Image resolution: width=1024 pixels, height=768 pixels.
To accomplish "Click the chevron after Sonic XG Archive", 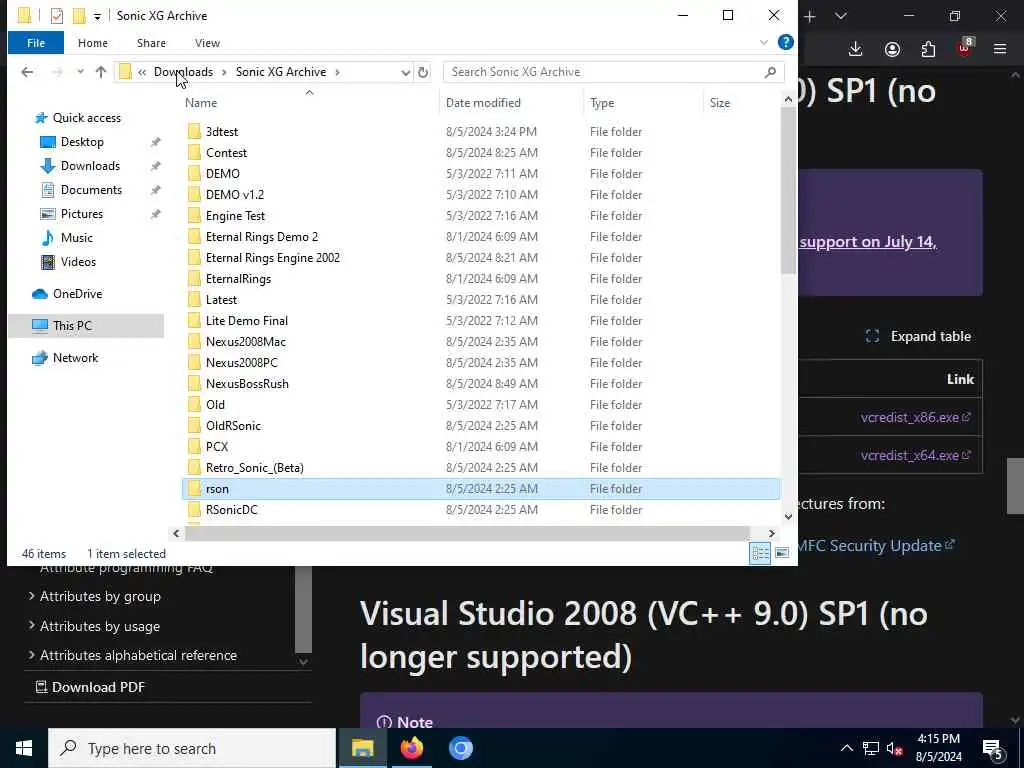I will (337, 72).
